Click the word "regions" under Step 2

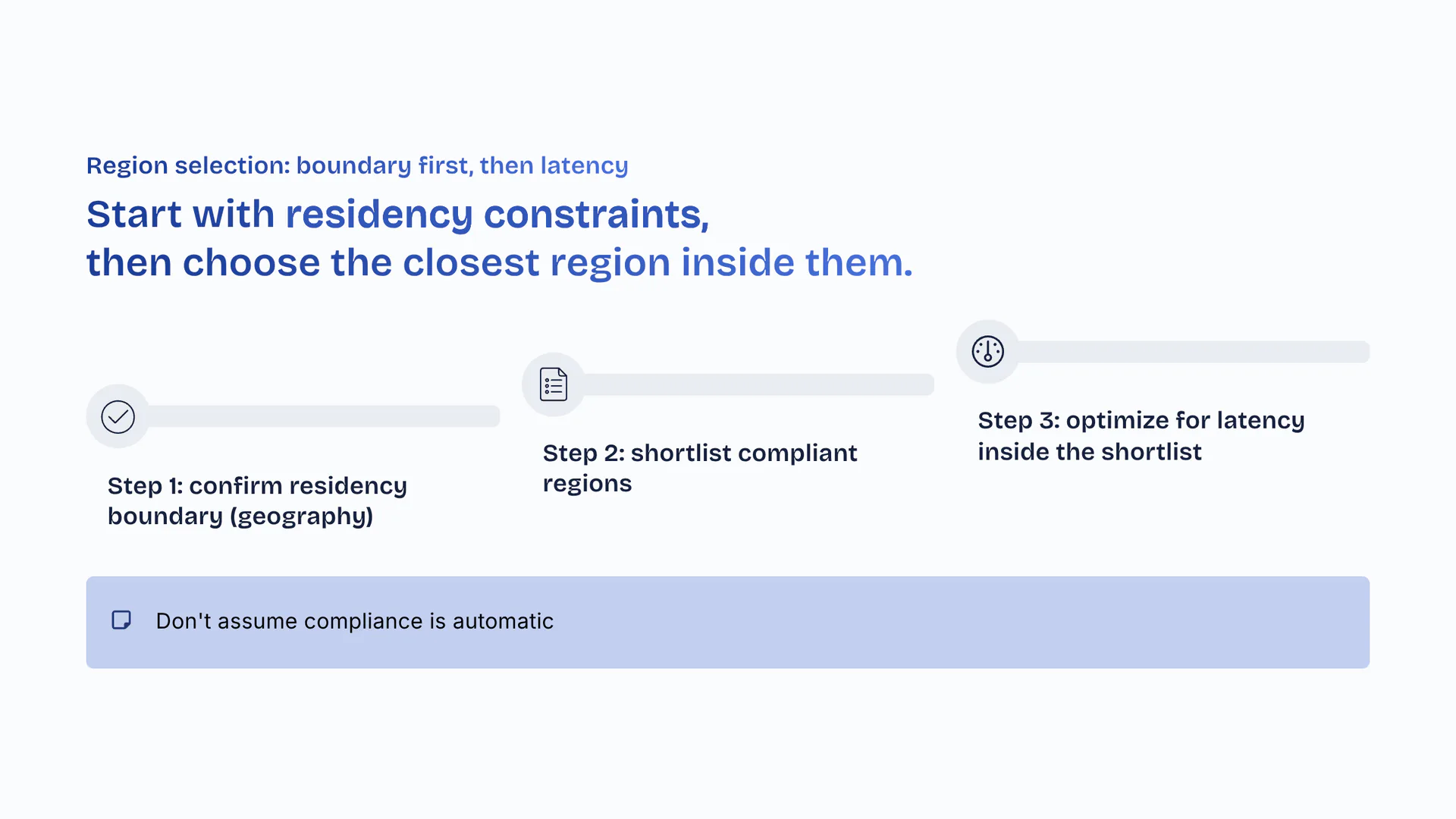pos(587,484)
